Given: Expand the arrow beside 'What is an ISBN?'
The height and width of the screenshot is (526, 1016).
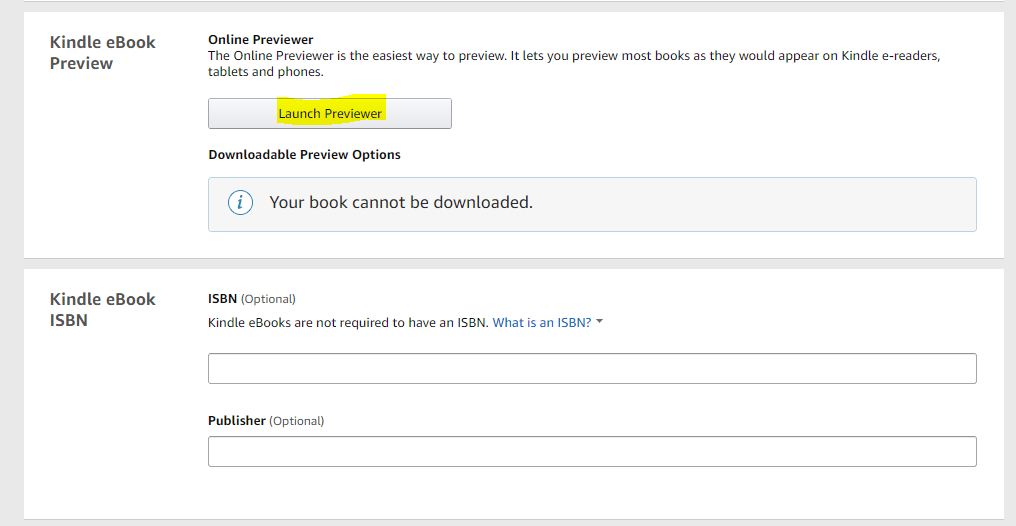Looking at the screenshot, I should point(599,322).
